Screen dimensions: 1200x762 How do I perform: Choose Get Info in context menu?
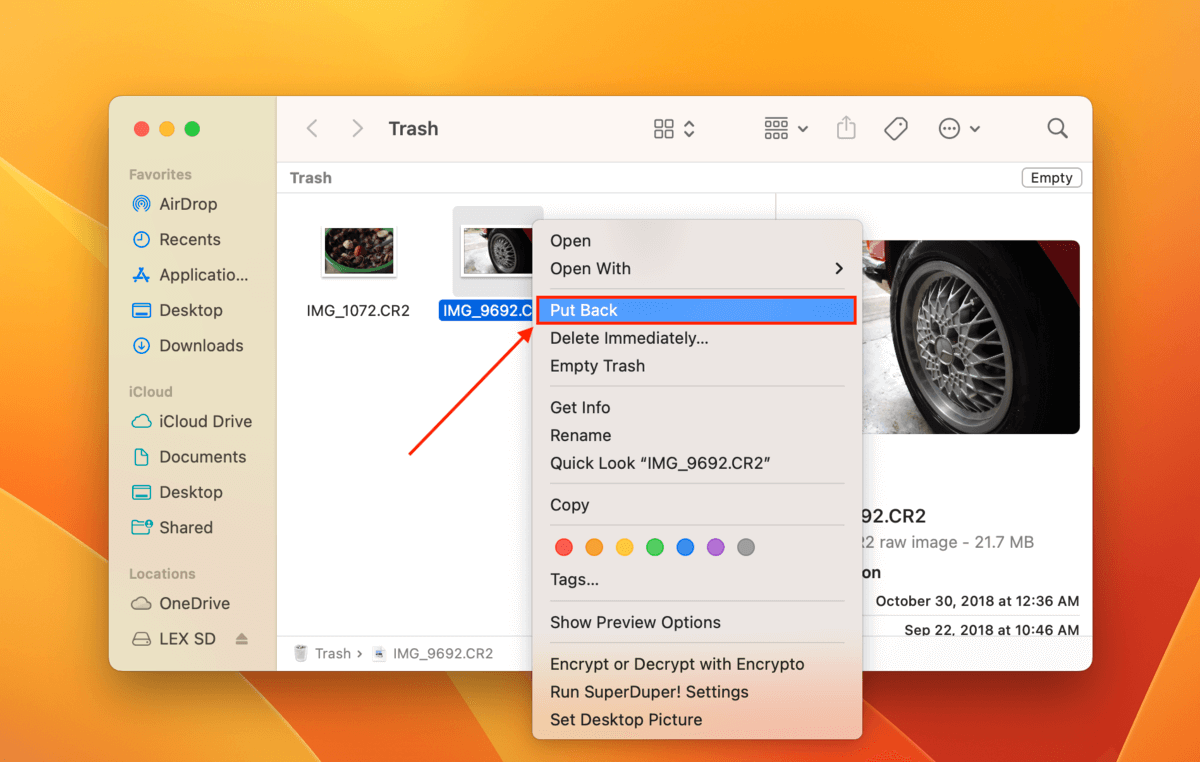coord(580,407)
